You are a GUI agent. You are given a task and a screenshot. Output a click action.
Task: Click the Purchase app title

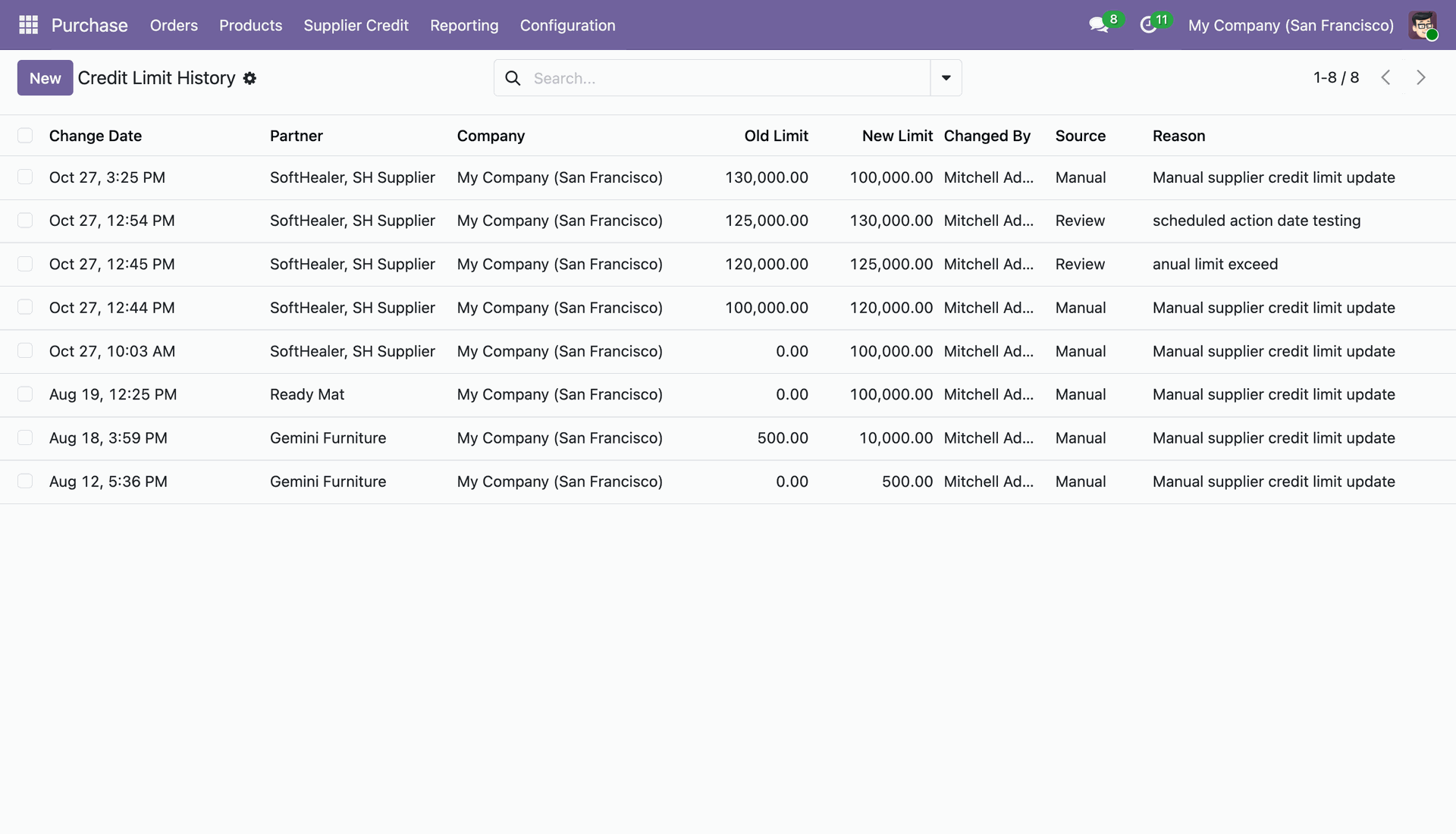[x=89, y=25]
